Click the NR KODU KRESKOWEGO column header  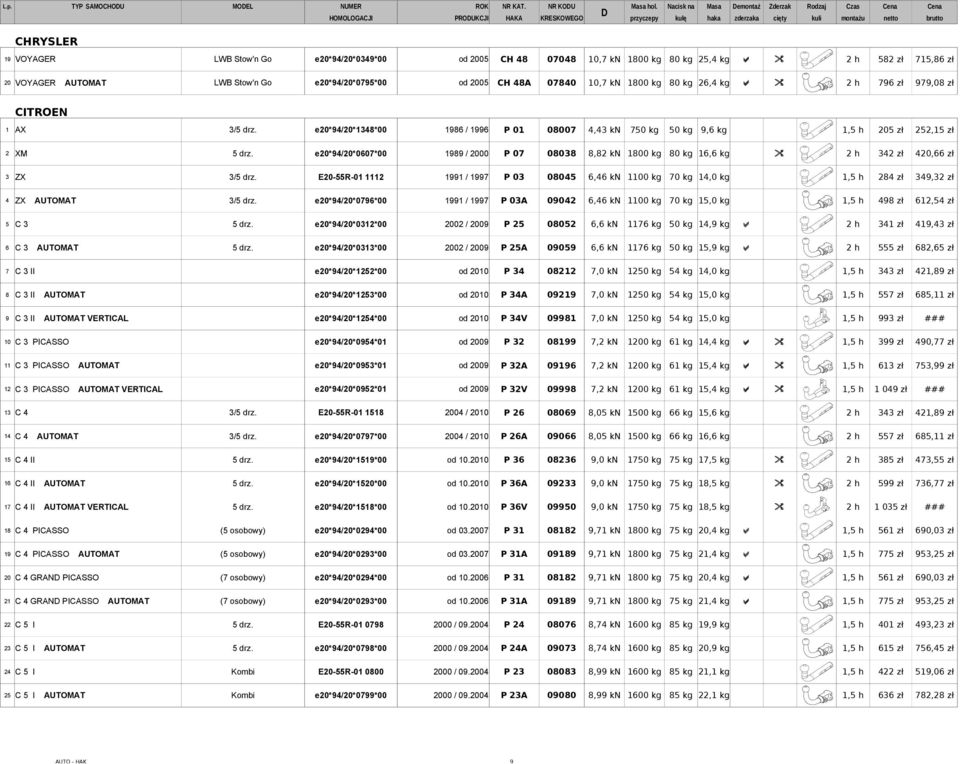click(561, 12)
